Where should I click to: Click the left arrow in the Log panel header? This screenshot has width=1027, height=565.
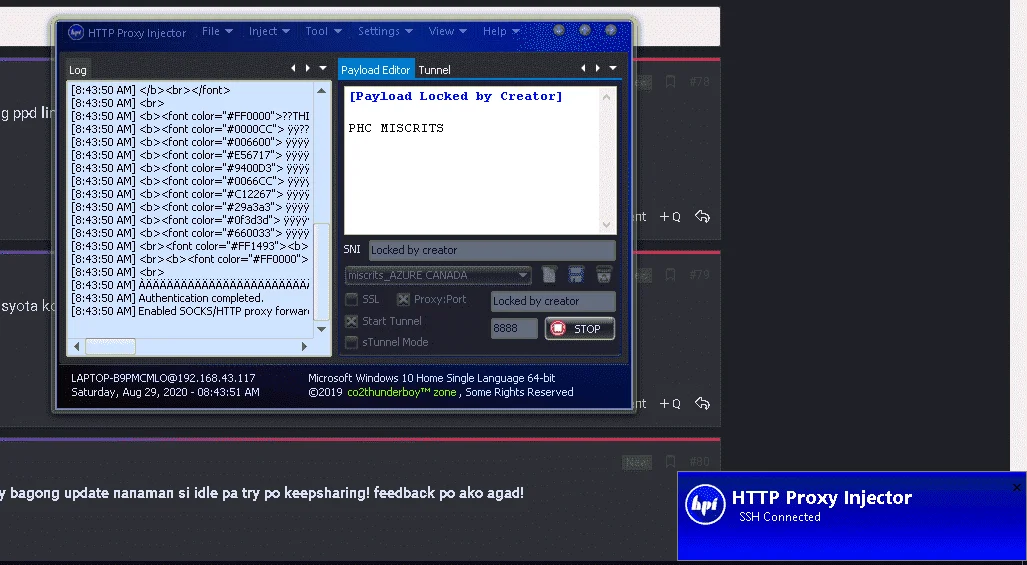click(293, 68)
